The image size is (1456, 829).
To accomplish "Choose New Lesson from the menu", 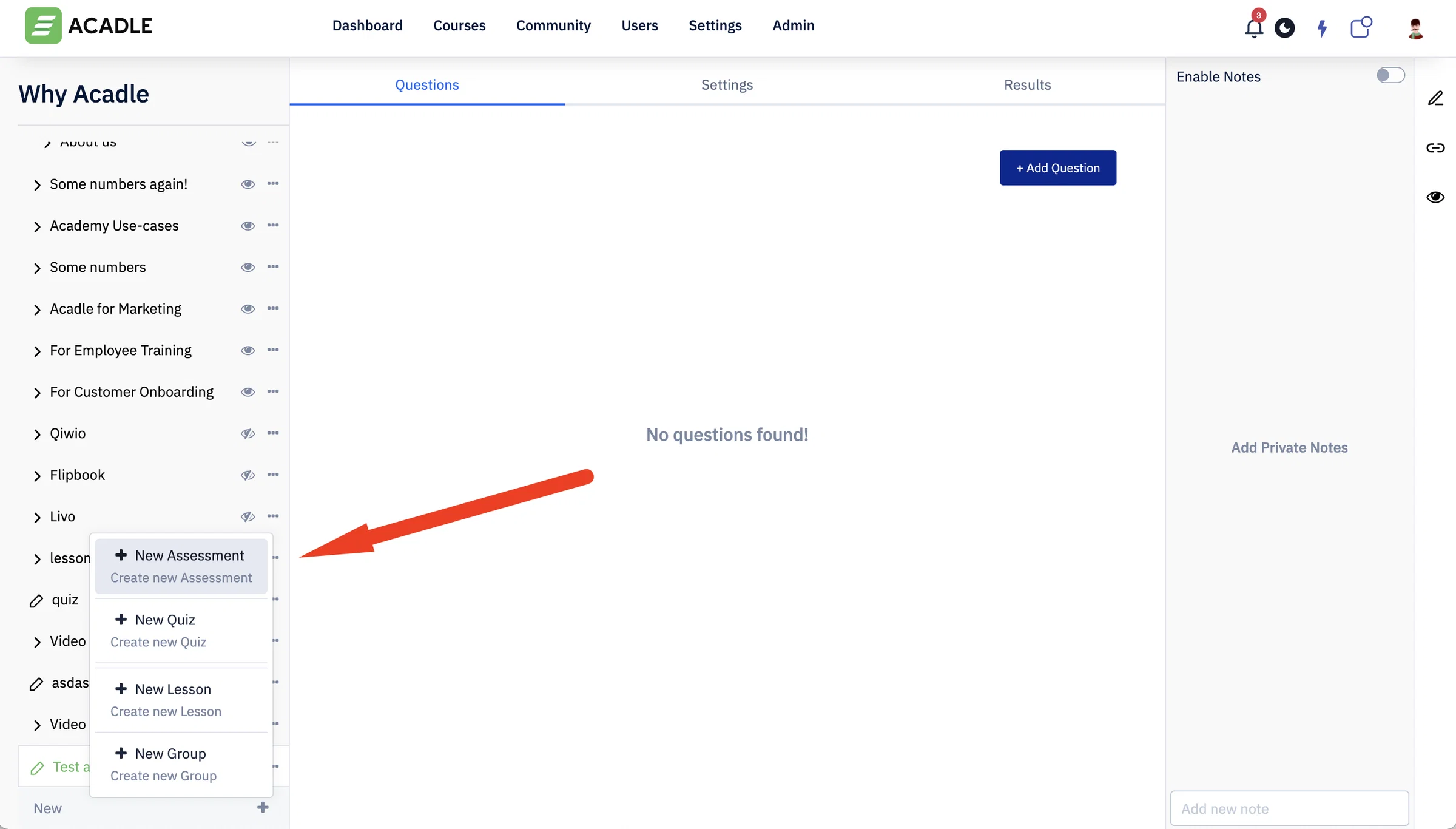I will point(181,700).
